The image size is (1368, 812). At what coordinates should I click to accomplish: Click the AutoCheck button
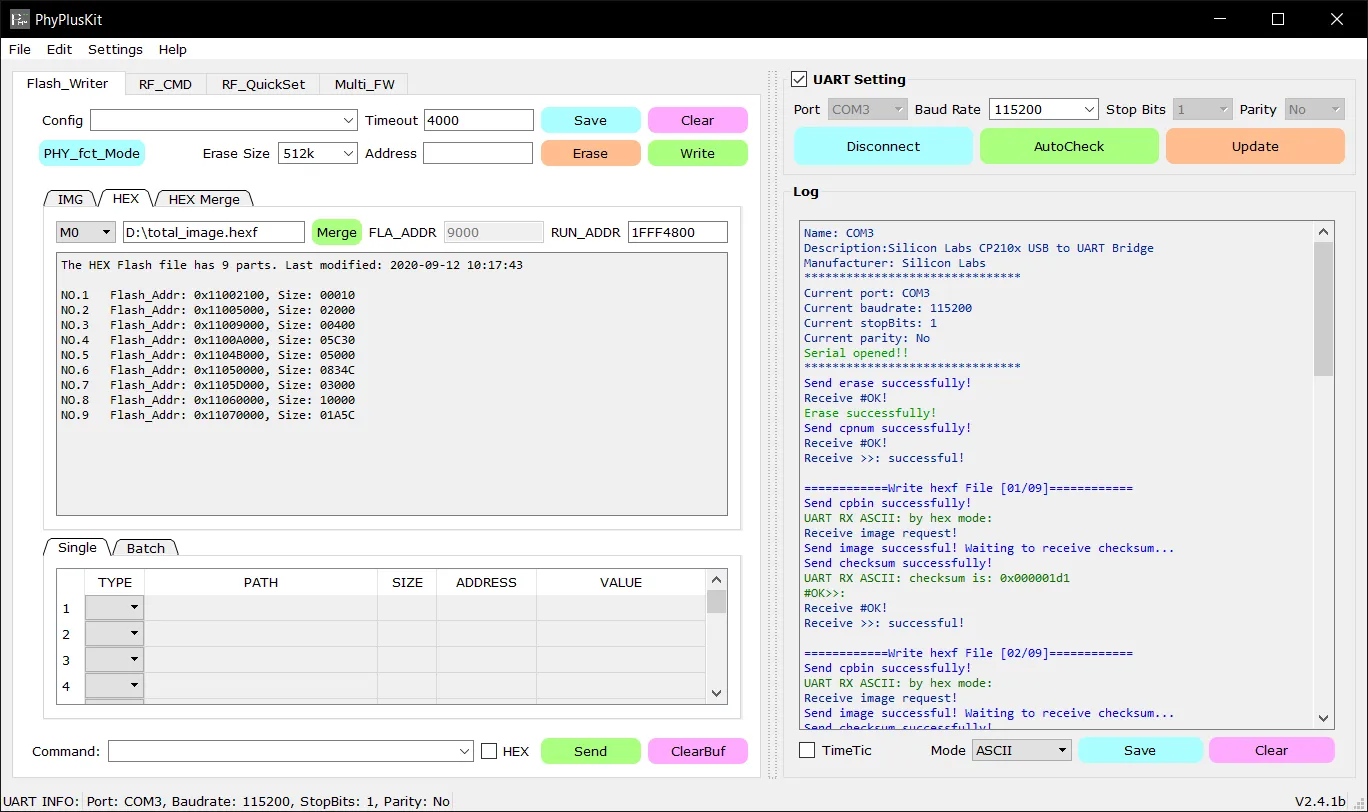(1069, 146)
